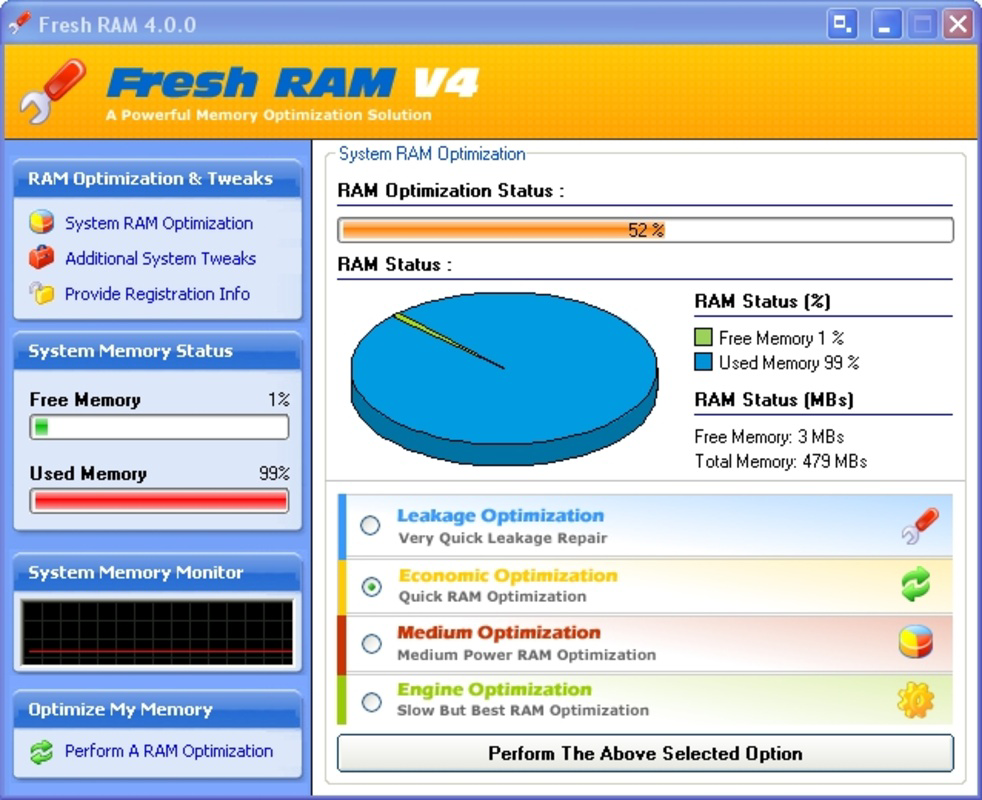982x800 pixels.
Task: Click the compact mode button in title bar
Action: point(842,24)
